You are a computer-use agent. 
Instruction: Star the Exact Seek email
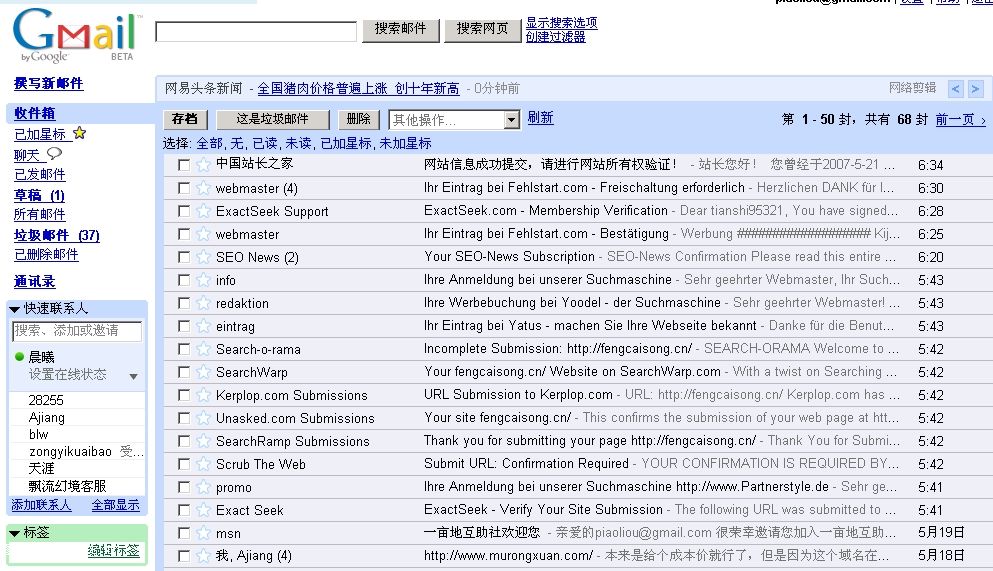(203, 510)
